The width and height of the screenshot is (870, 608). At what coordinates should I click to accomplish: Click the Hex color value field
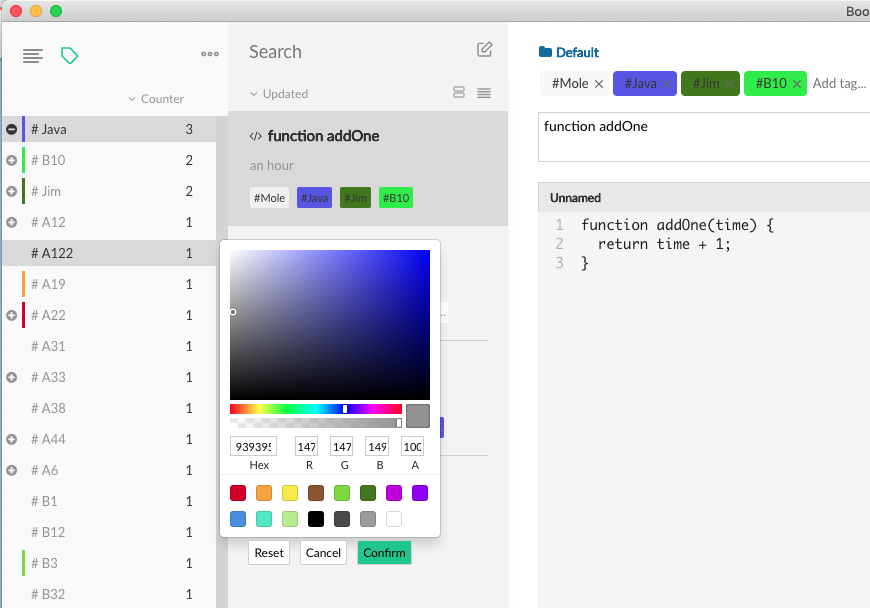pos(254,447)
